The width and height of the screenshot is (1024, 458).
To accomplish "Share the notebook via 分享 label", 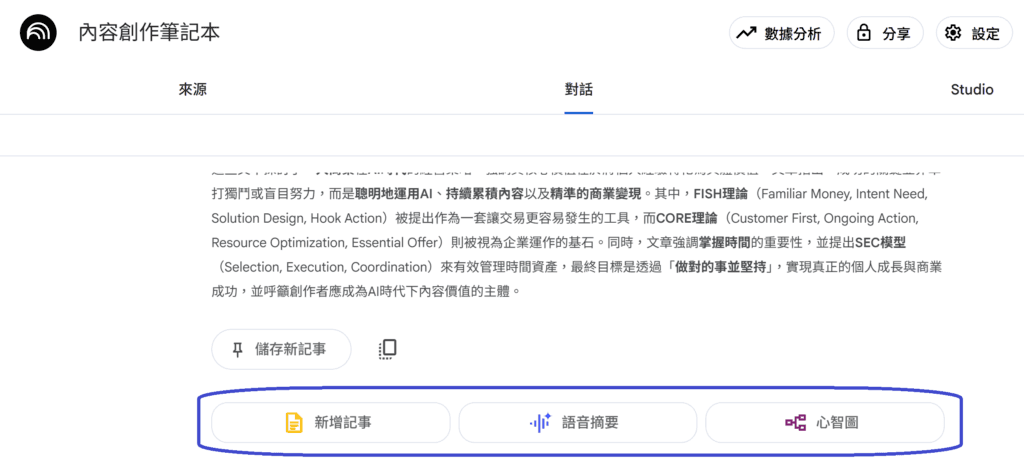I will point(896,33).
